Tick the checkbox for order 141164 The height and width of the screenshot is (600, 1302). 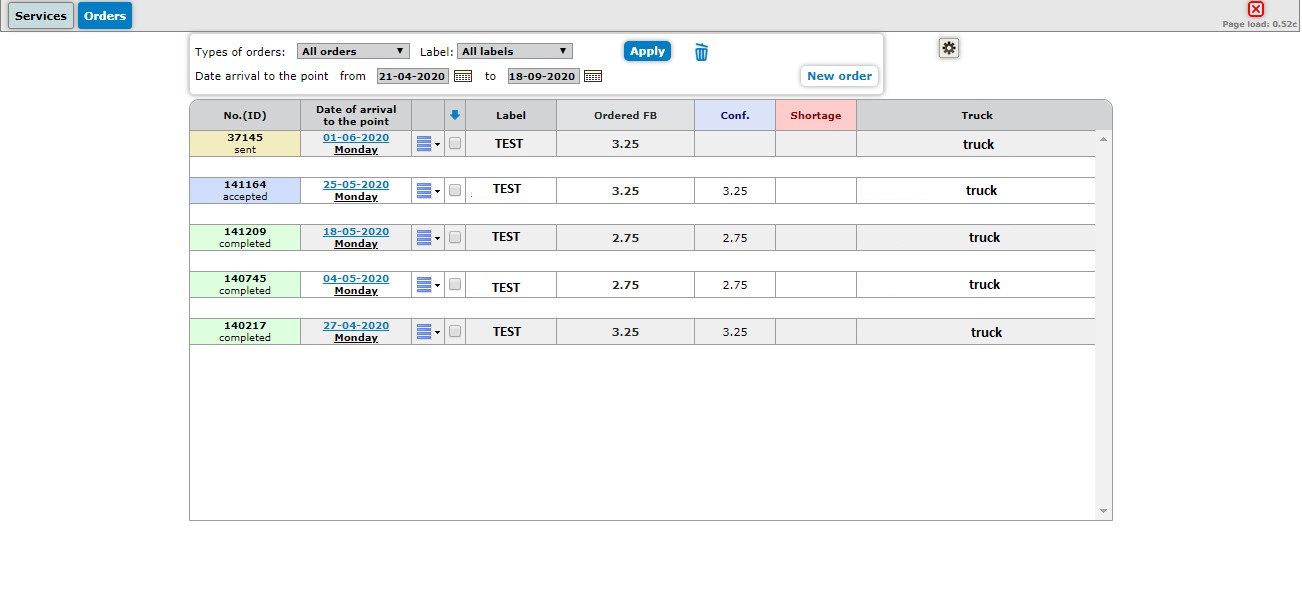455,190
